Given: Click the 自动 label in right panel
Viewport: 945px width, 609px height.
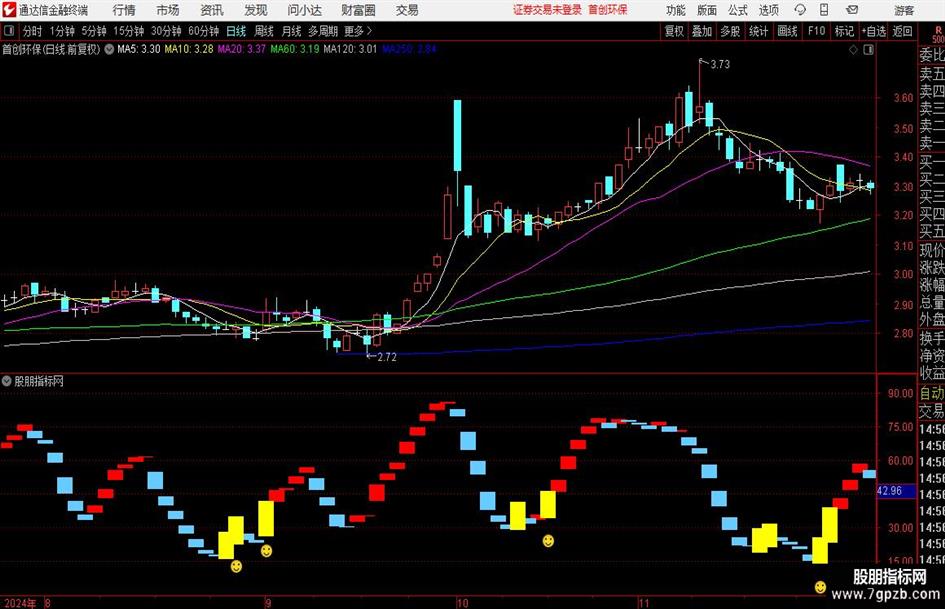Looking at the screenshot, I should click(x=932, y=393).
